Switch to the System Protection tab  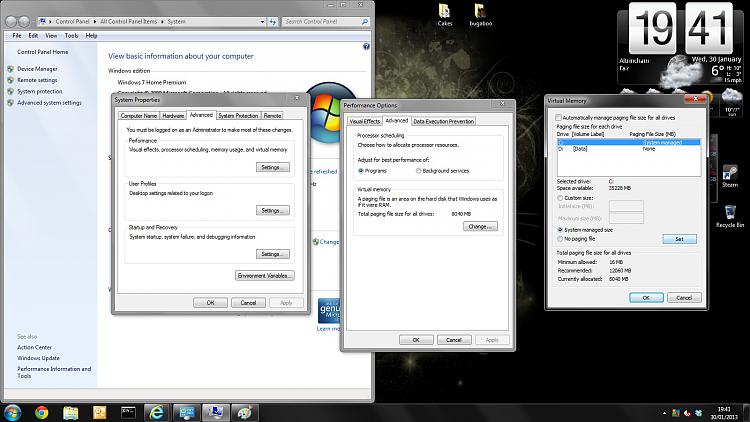(238, 116)
